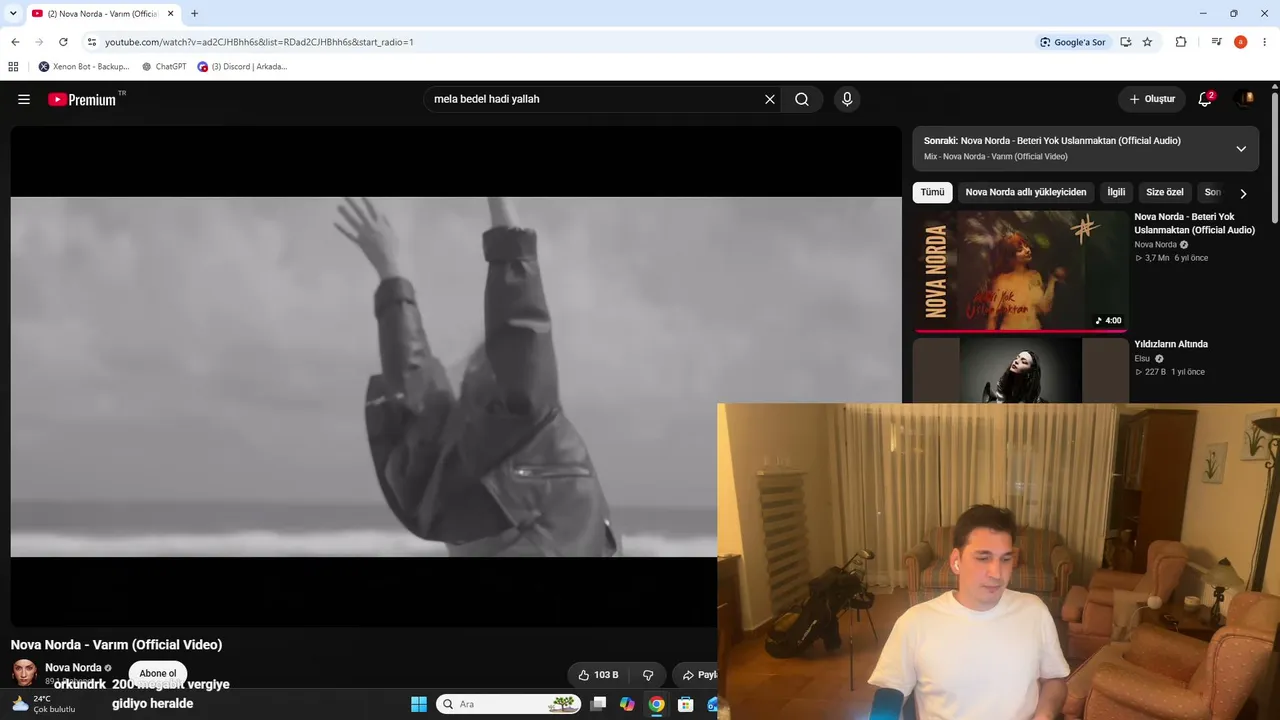Open the tab search dropdown arrow
The image size is (1280, 720).
tap(13, 14)
